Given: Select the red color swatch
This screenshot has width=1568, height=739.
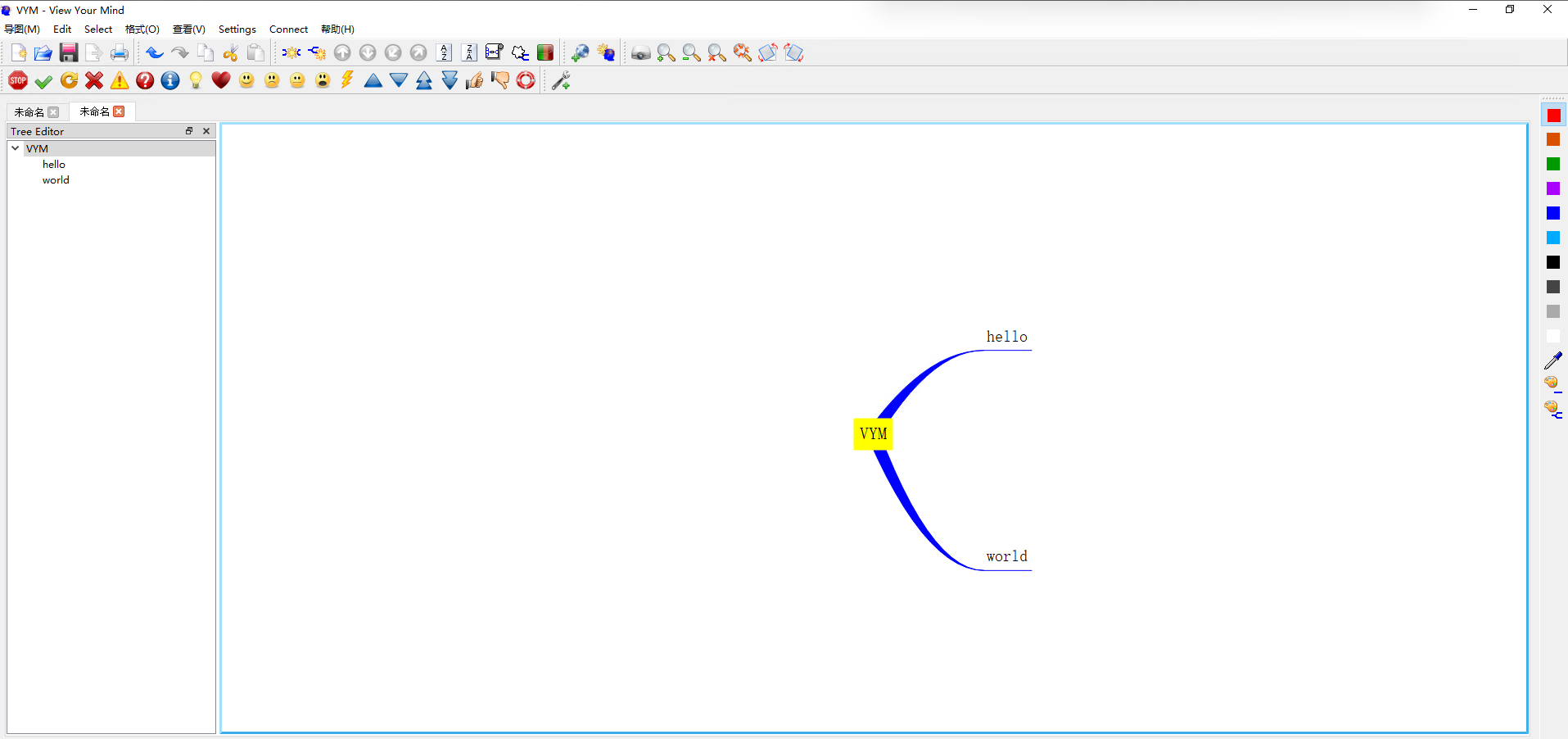Looking at the screenshot, I should pyautogui.click(x=1553, y=116).
